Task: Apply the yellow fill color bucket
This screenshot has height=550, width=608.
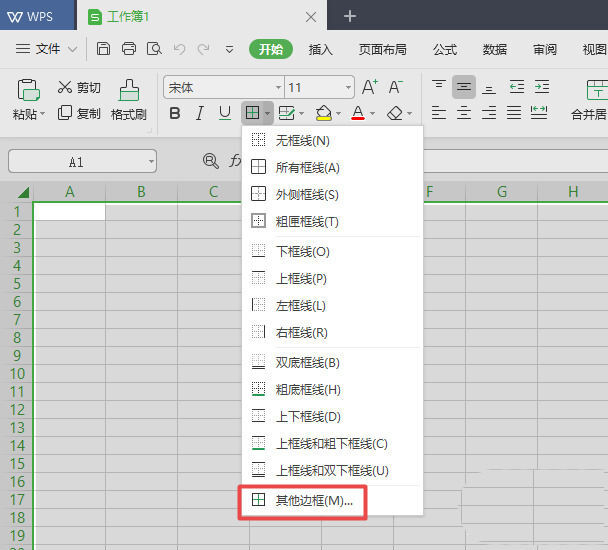Action: pos(324,113)
